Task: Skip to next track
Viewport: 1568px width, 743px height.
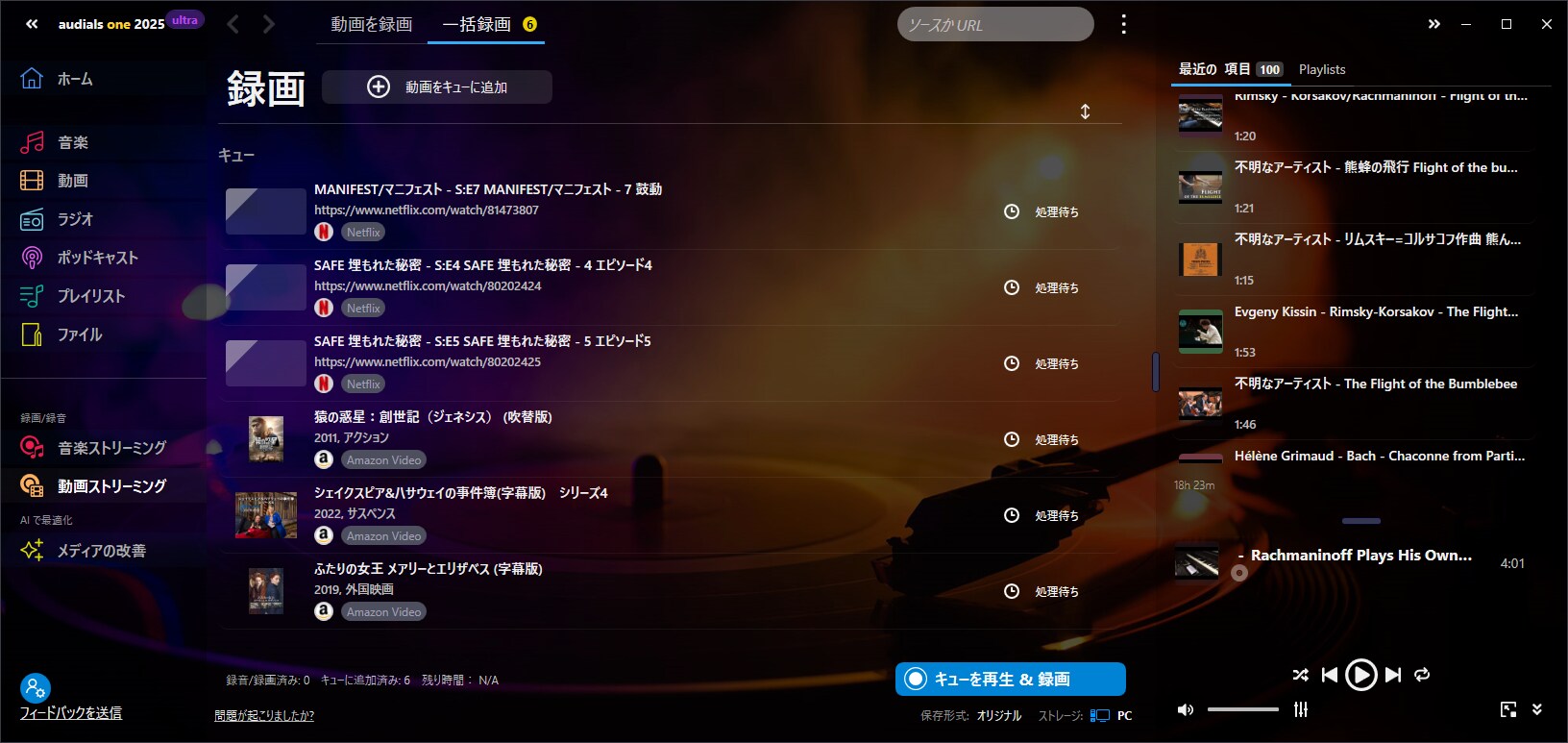Action: pos(1393,675)
